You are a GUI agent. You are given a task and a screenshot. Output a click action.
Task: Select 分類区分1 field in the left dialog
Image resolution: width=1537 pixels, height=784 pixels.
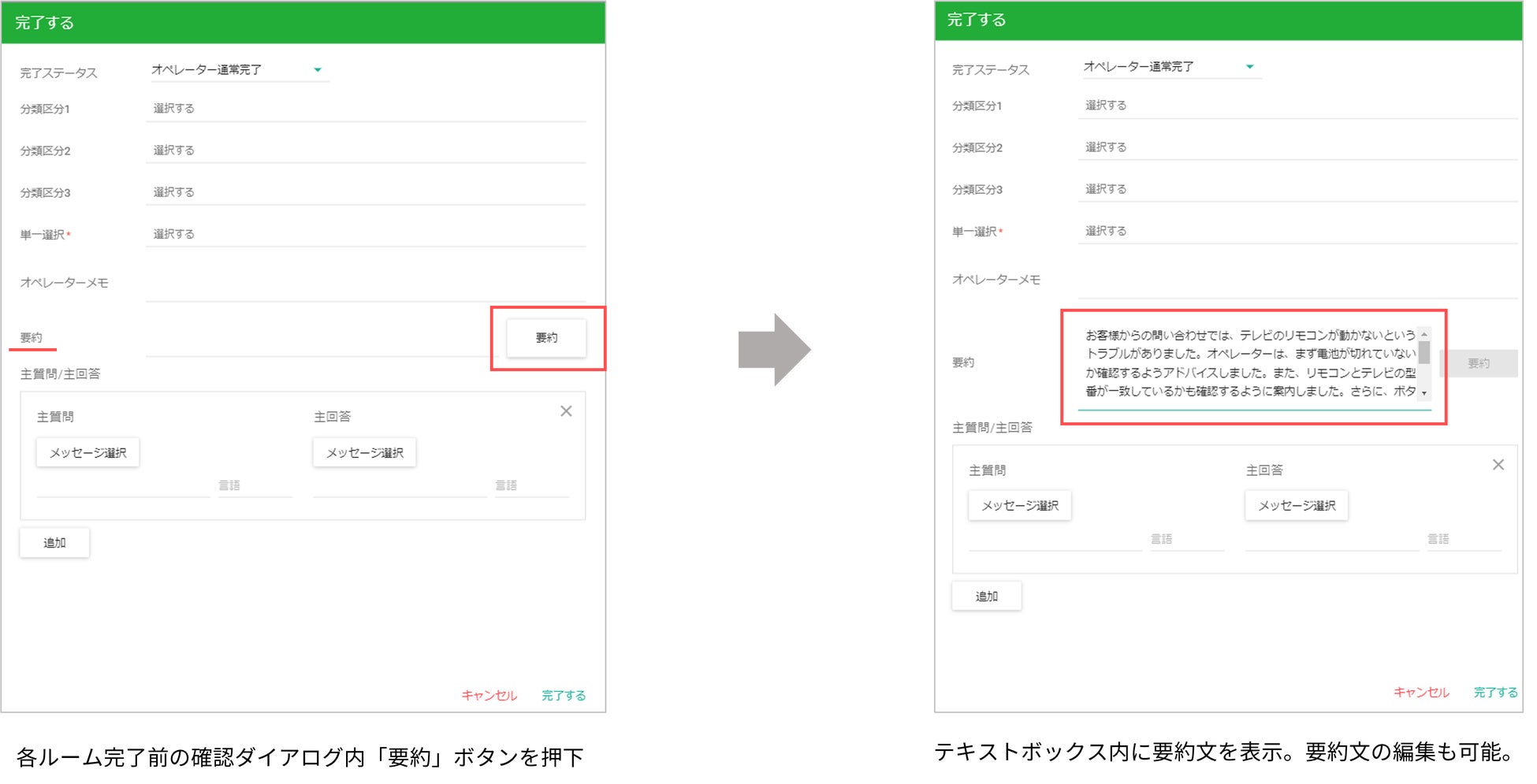[x=366, y=109]
